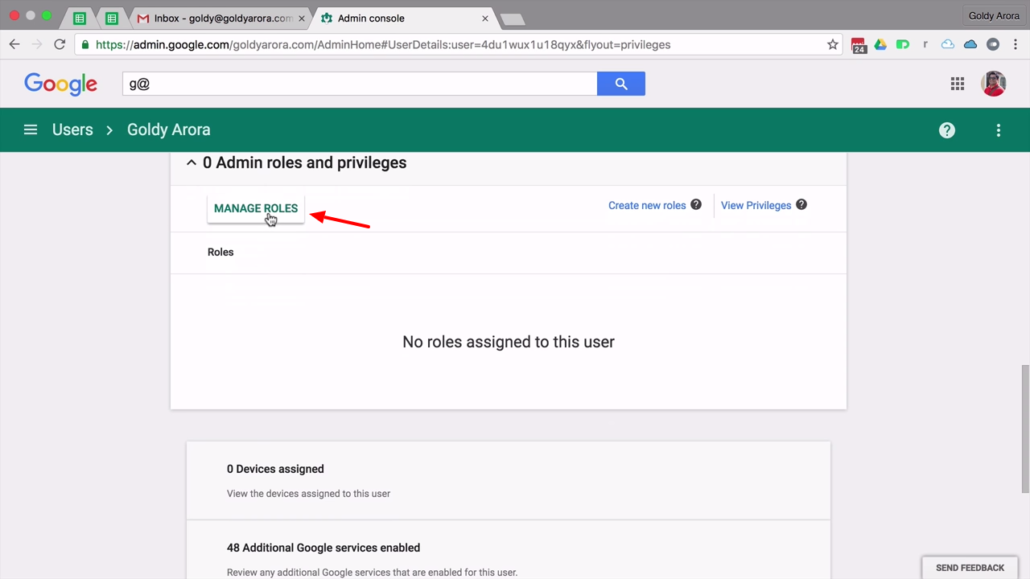Click the Goldy Arora Chrome profile button

(993, 16)
